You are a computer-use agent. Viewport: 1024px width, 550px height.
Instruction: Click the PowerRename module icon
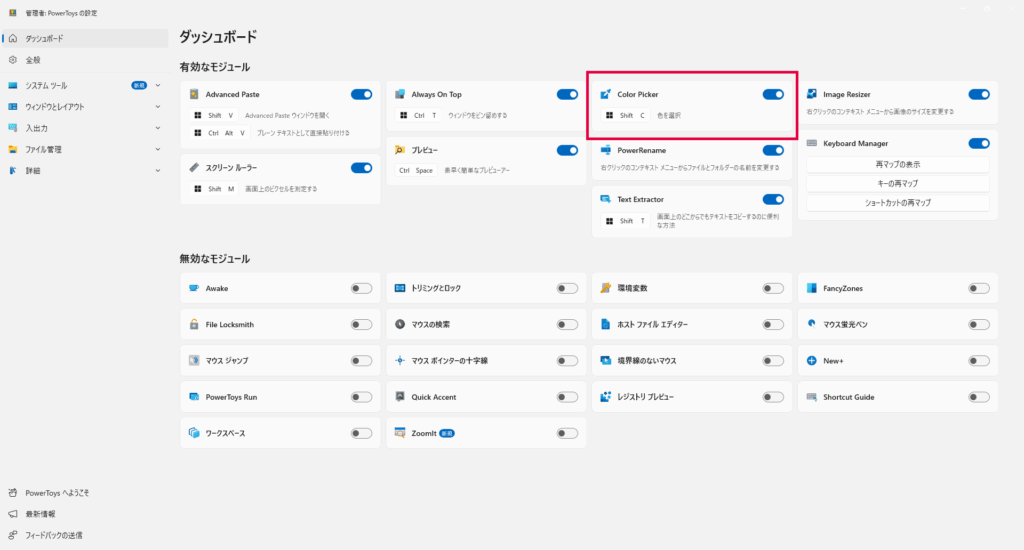(605, 150)
